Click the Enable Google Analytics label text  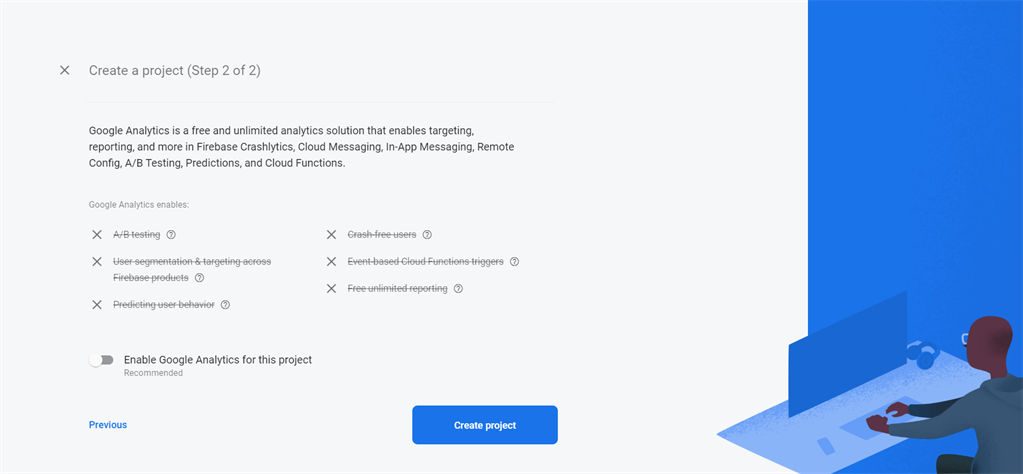(218, 360)
